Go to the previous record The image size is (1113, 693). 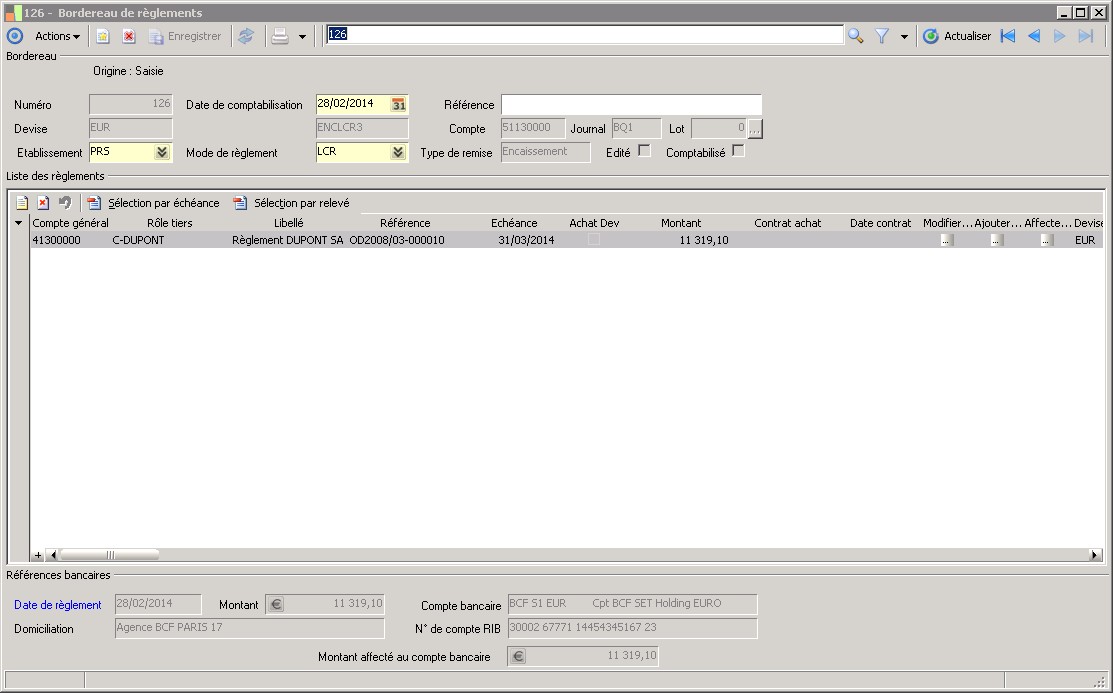[x=1034, y=36]
